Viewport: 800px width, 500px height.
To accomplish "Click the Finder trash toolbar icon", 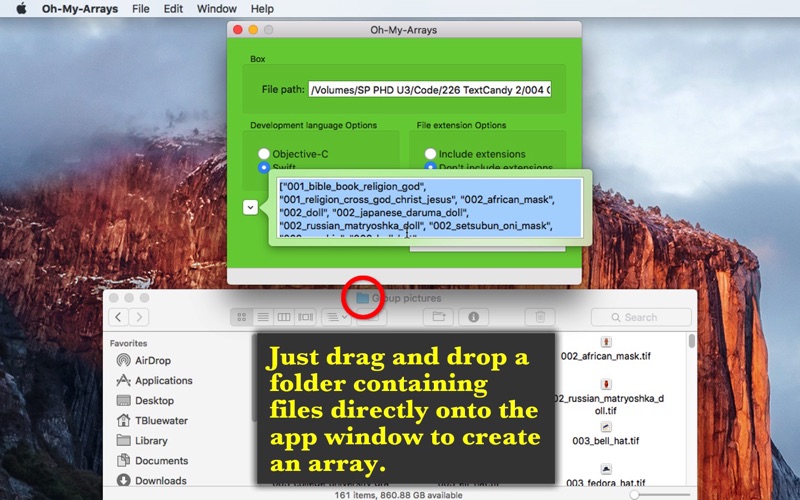I will click(540, 317).
